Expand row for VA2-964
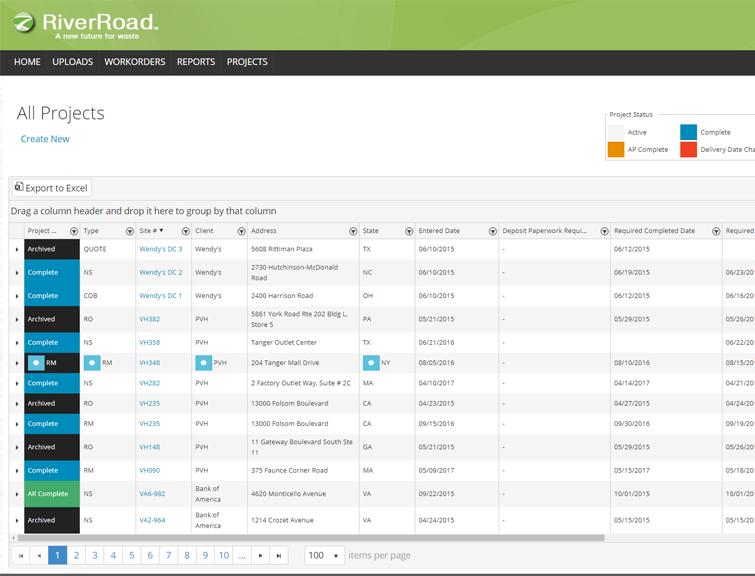This screenshot has height=576, width=755. (17, 521)
